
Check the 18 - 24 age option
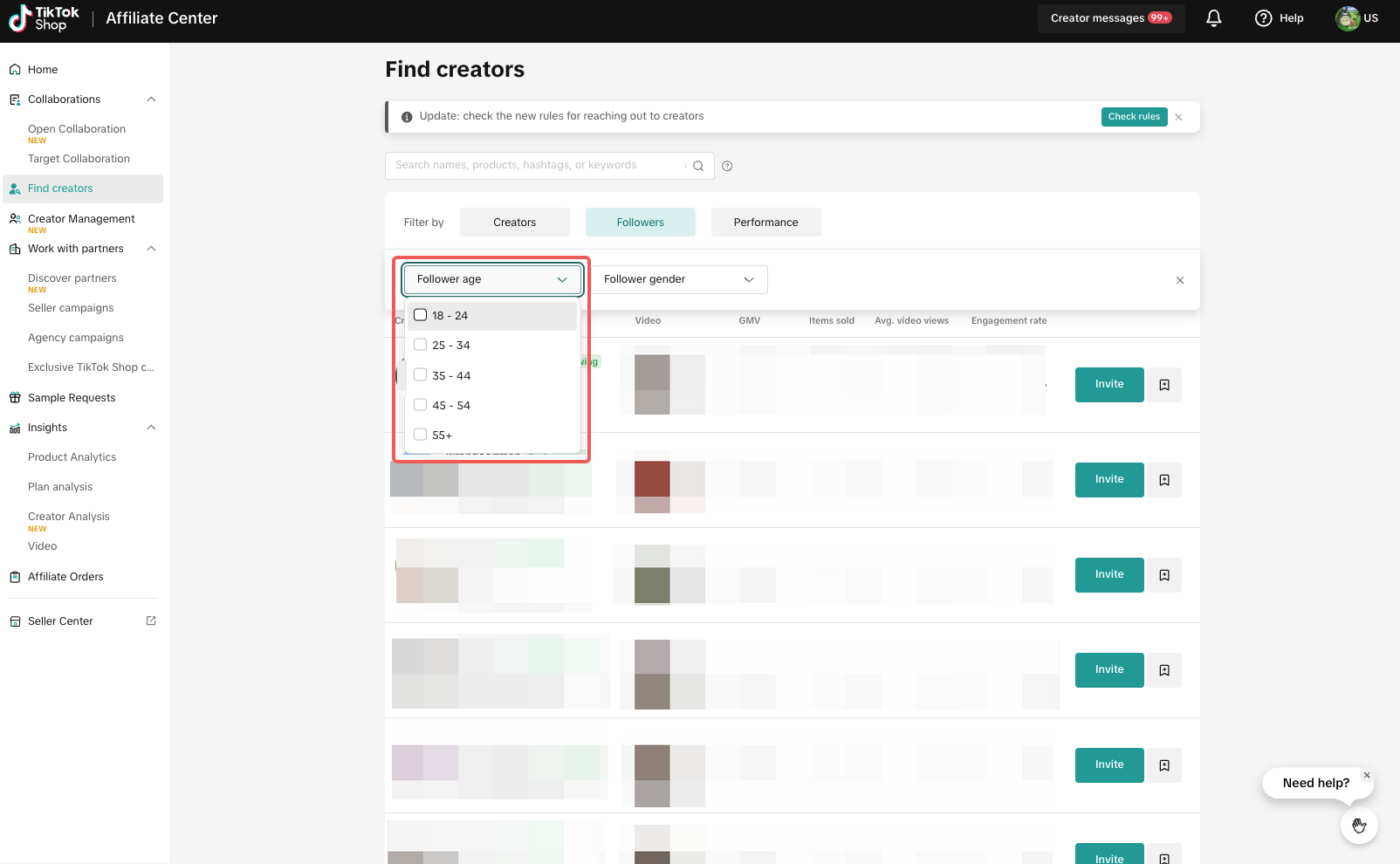pos(421,315)
